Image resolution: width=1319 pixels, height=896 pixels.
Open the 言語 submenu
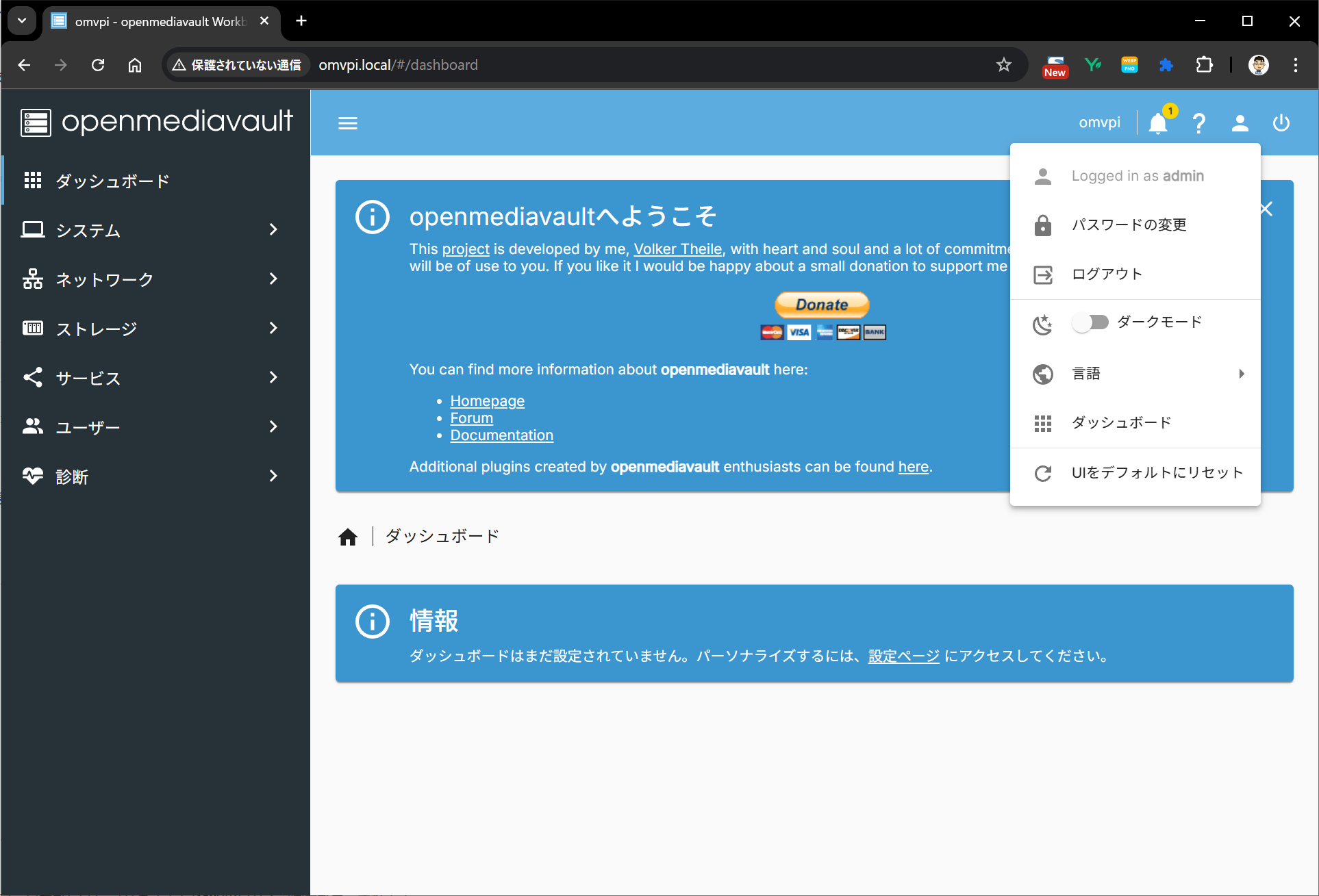pos(1135,374)
